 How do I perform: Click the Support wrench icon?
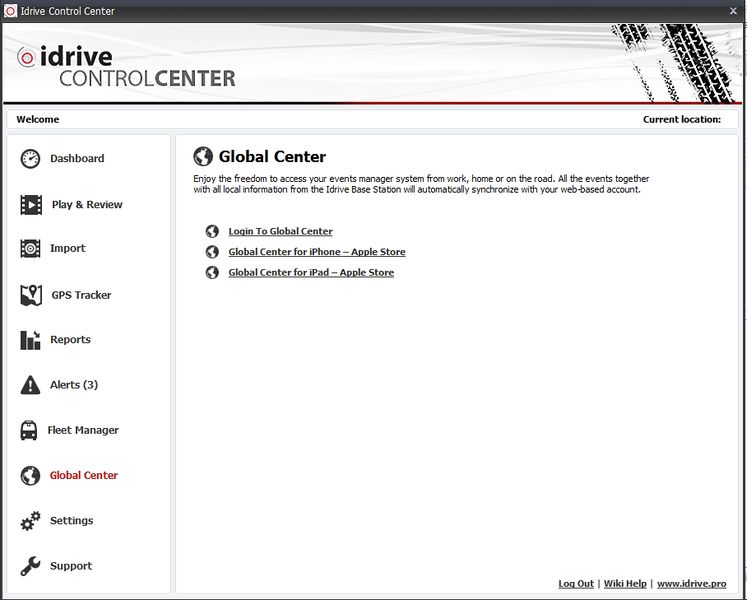[x=31, y=566]
